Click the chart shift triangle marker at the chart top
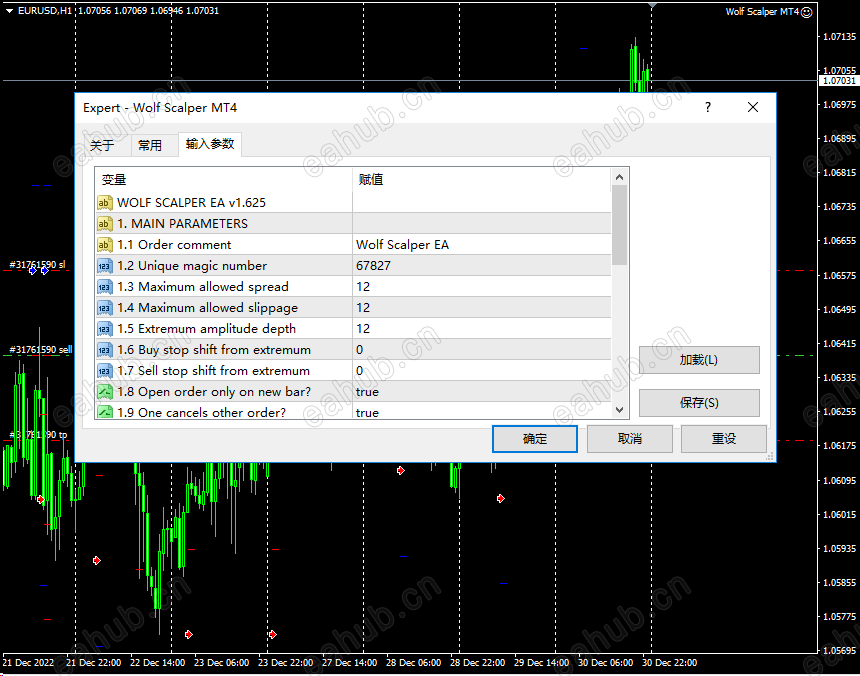 652,5
